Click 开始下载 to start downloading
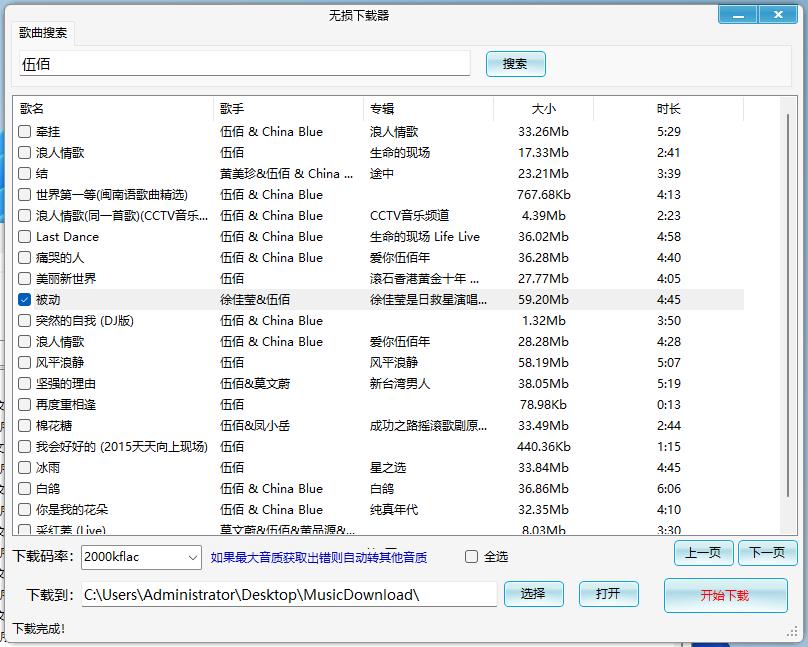Image resolution: width=808 pixels, height=647 pixels. click(726, 594)
